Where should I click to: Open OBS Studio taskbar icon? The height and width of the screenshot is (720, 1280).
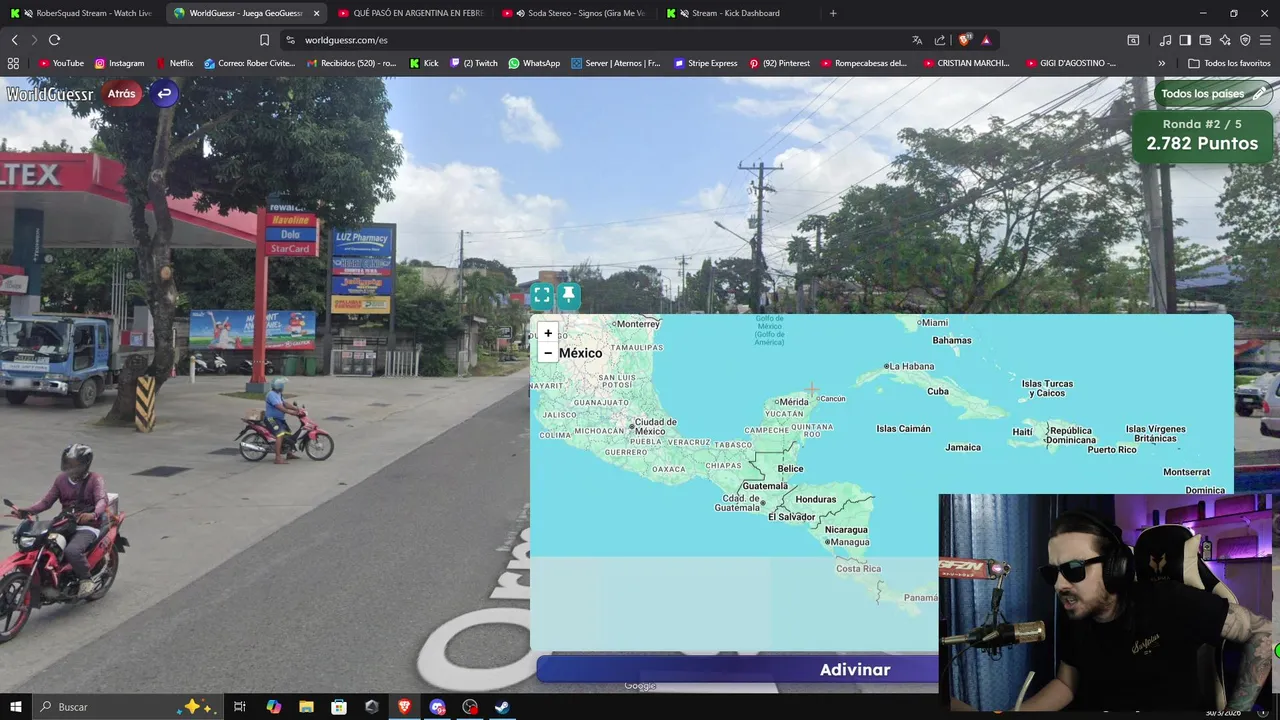(470, 707)
